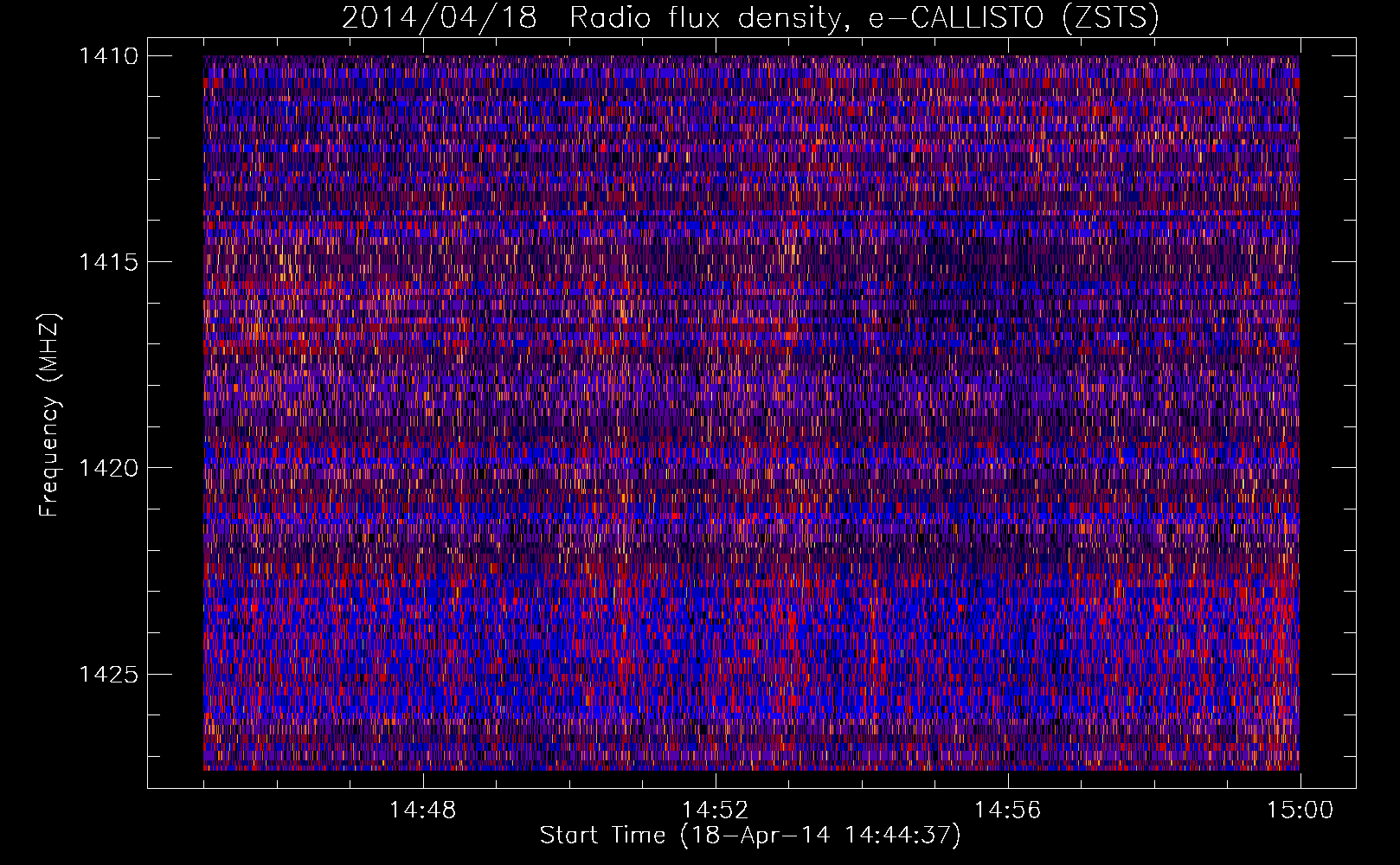Select the 14:52 time tick label
This screenshot has width=1400, height=865.
coord(716,811)
